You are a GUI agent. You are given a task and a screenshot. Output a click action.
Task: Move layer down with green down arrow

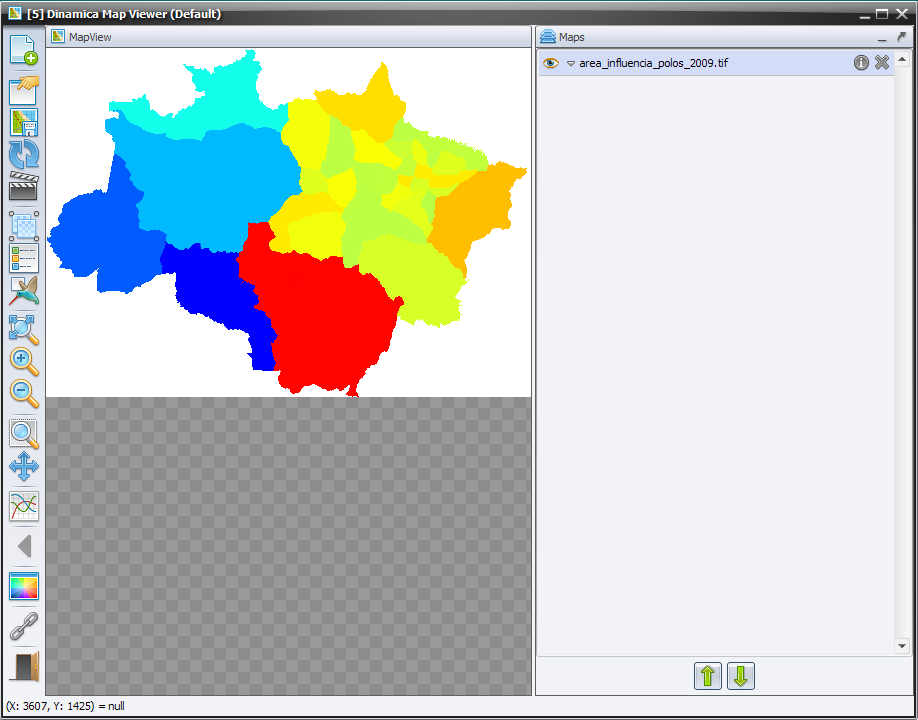741,676
